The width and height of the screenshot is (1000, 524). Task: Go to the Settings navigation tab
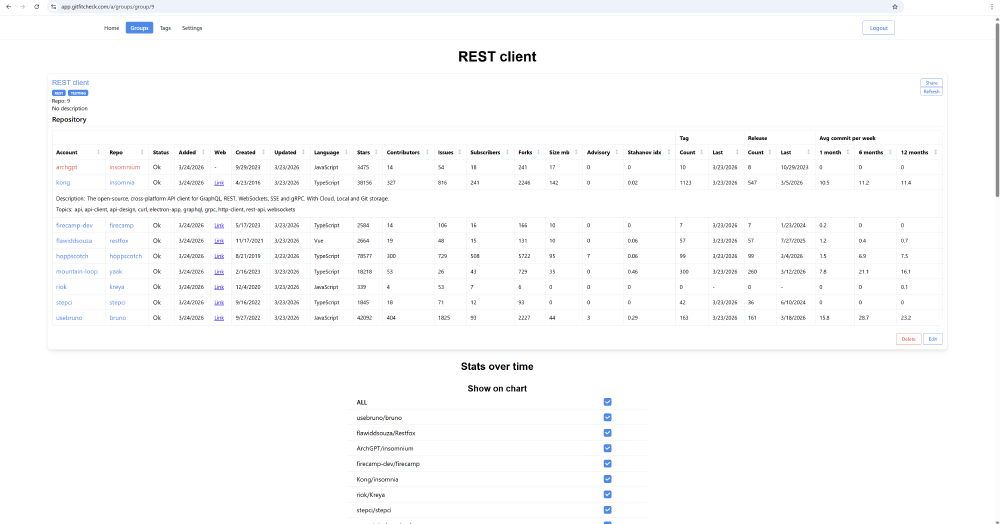click(x=192, y=28)
